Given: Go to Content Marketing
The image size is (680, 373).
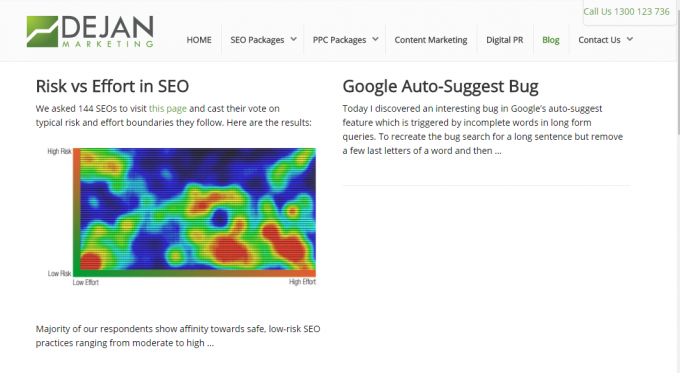Looking at the screenshot, I should point(431,40).
